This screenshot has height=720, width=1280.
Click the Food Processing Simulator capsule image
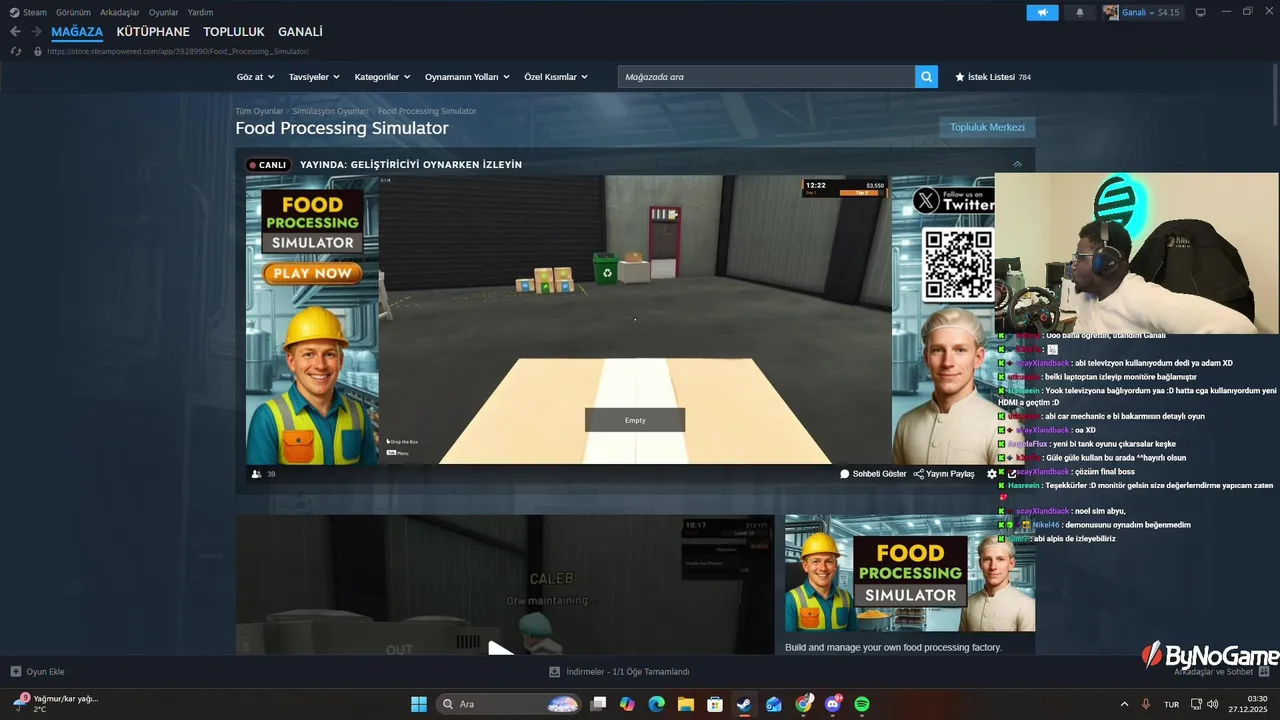[x=910, y=573]
